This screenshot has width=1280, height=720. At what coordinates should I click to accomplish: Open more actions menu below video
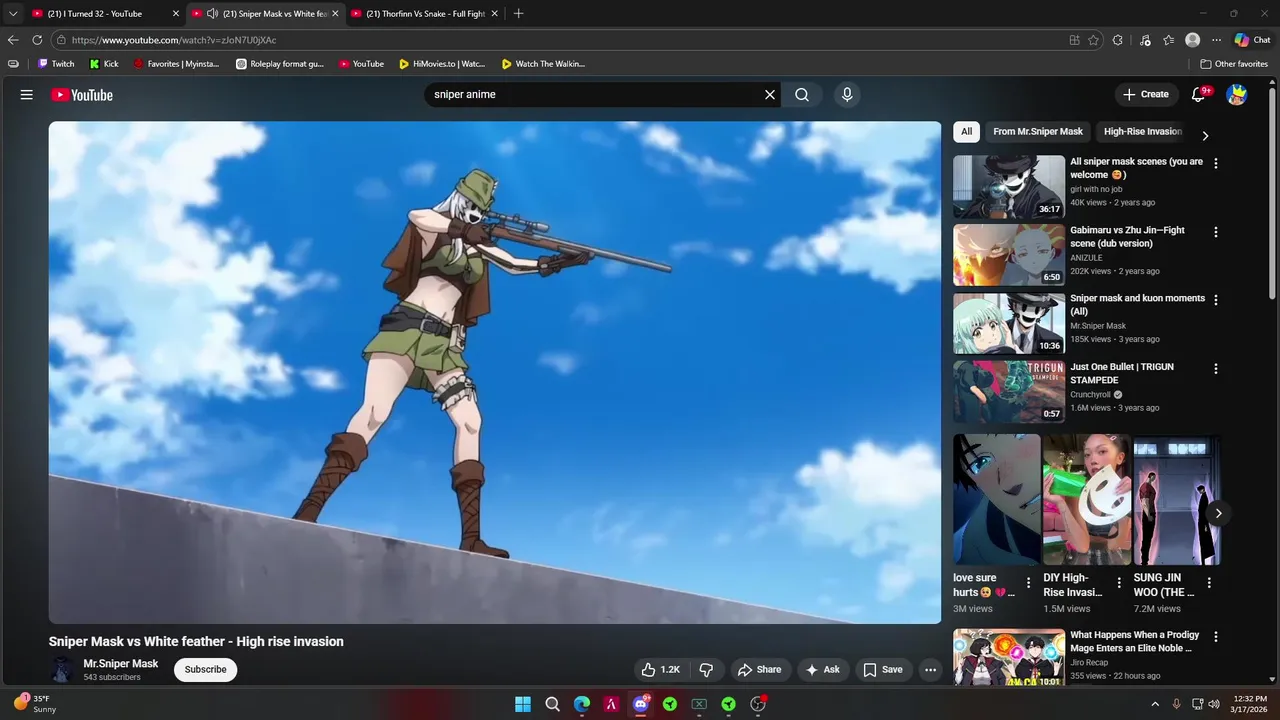coord(930,669)
